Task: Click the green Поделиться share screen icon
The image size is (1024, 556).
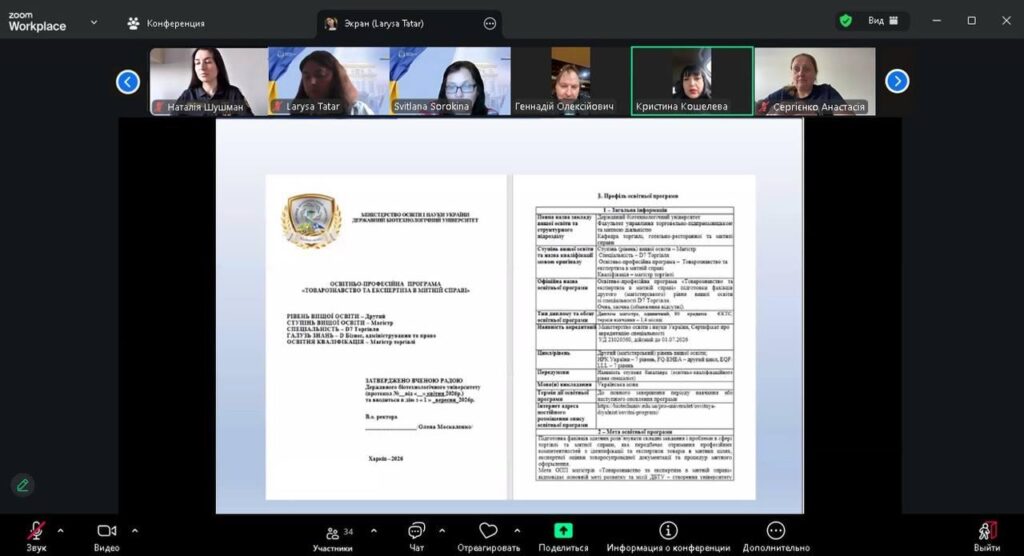Action: coord(563,531)
